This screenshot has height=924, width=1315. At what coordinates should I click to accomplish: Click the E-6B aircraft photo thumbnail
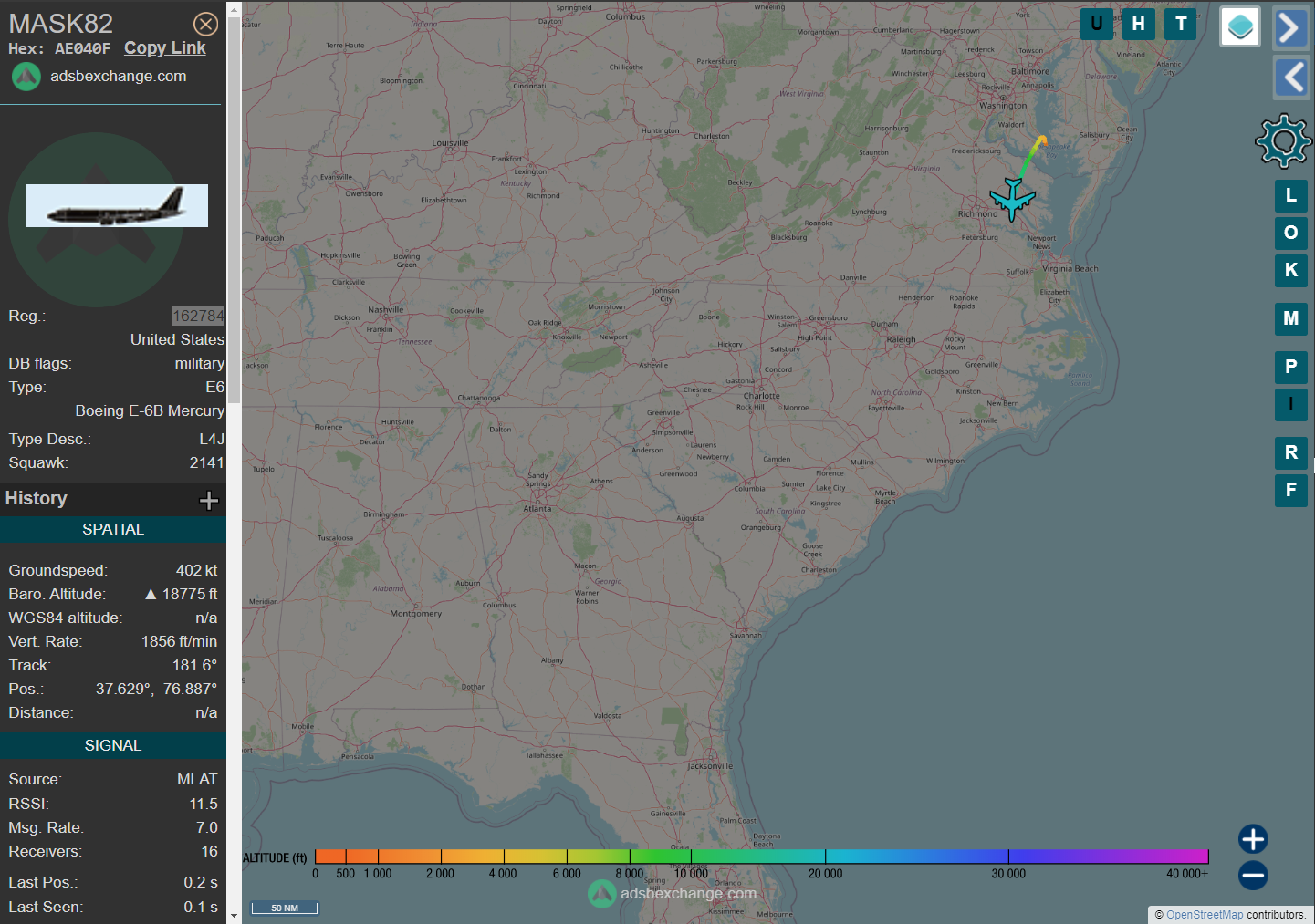click(x=117, y=206)
